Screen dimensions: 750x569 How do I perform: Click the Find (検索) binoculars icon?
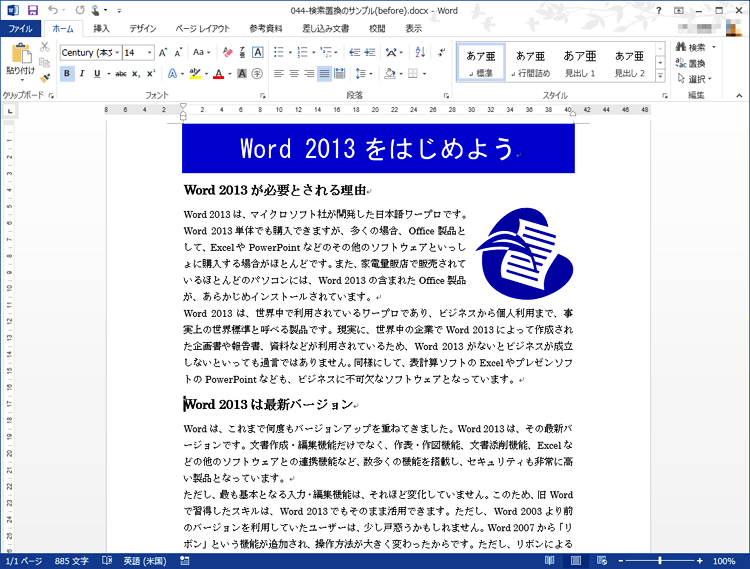tap(691, 47)
